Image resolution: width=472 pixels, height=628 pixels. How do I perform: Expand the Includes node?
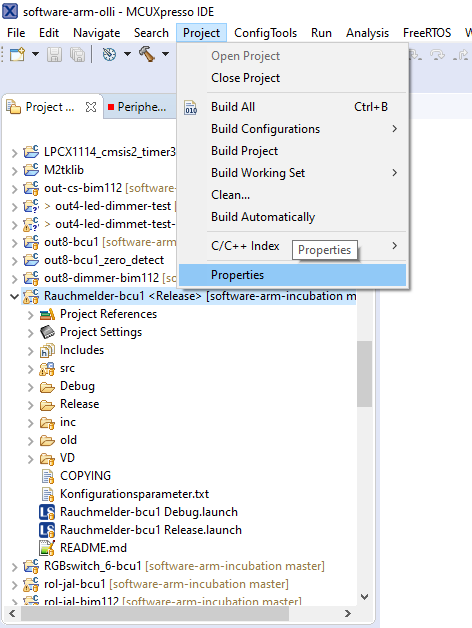30,351
